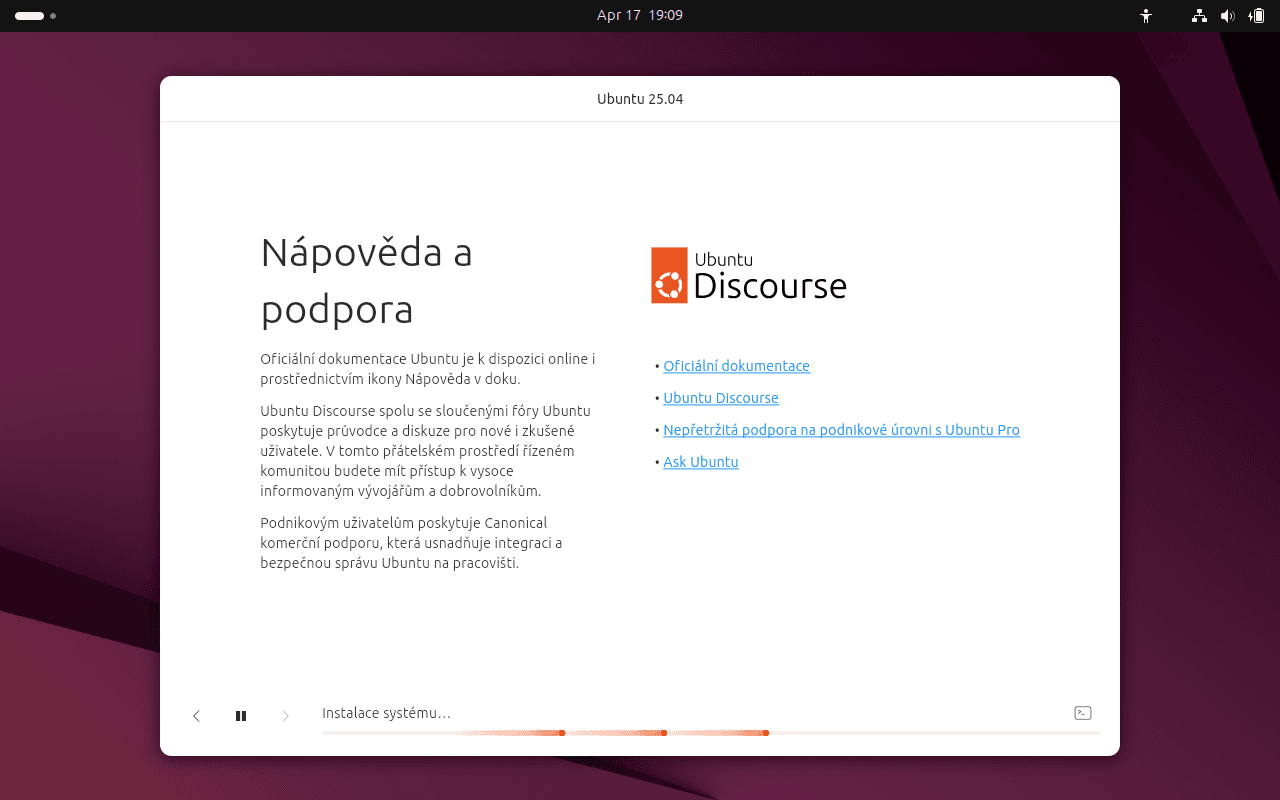
Task: Open the Ask Ubuntu link
Action: pos(701,462)
